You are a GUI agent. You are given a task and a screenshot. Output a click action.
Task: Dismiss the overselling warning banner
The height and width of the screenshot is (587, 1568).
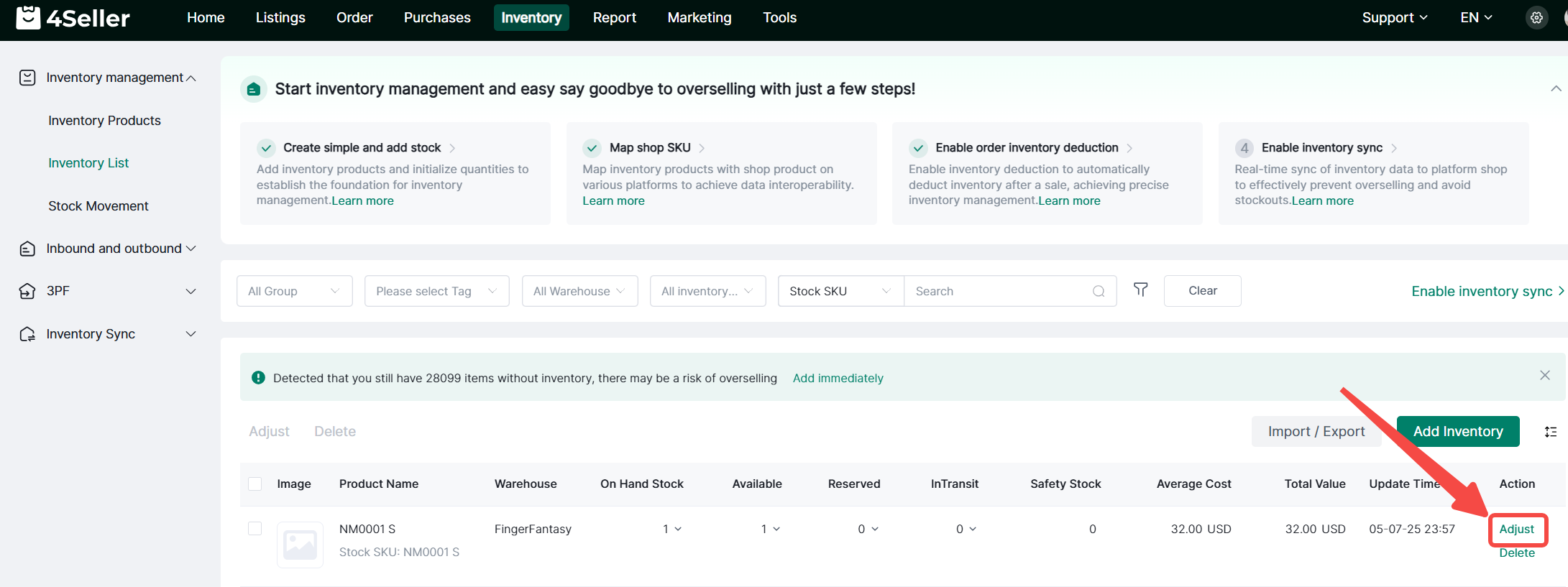pyautogui.click(x=1544, y=376)
